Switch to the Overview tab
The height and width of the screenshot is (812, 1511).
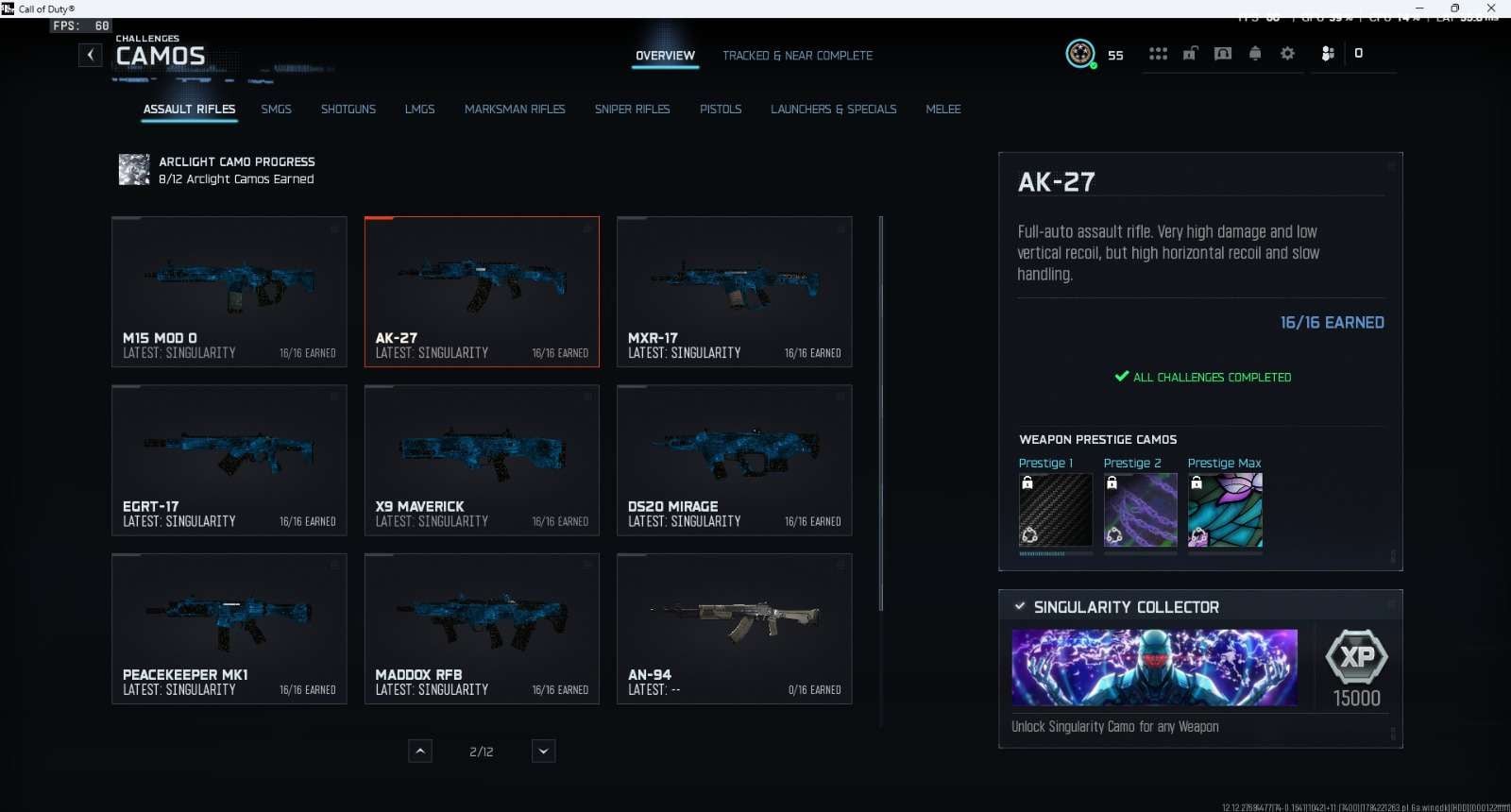tap(665, 56)
